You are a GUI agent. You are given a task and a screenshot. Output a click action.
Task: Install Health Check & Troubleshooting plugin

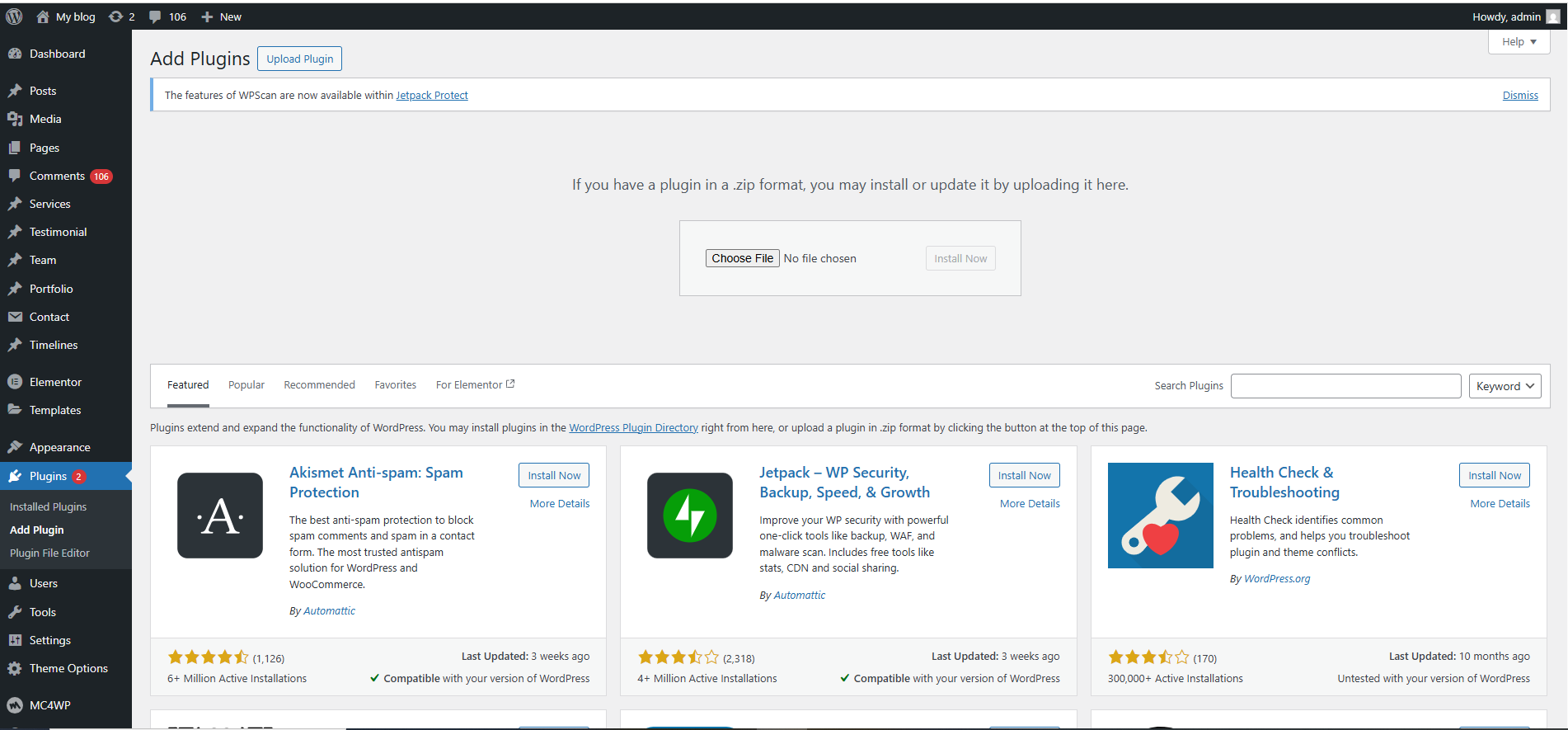1494,475
